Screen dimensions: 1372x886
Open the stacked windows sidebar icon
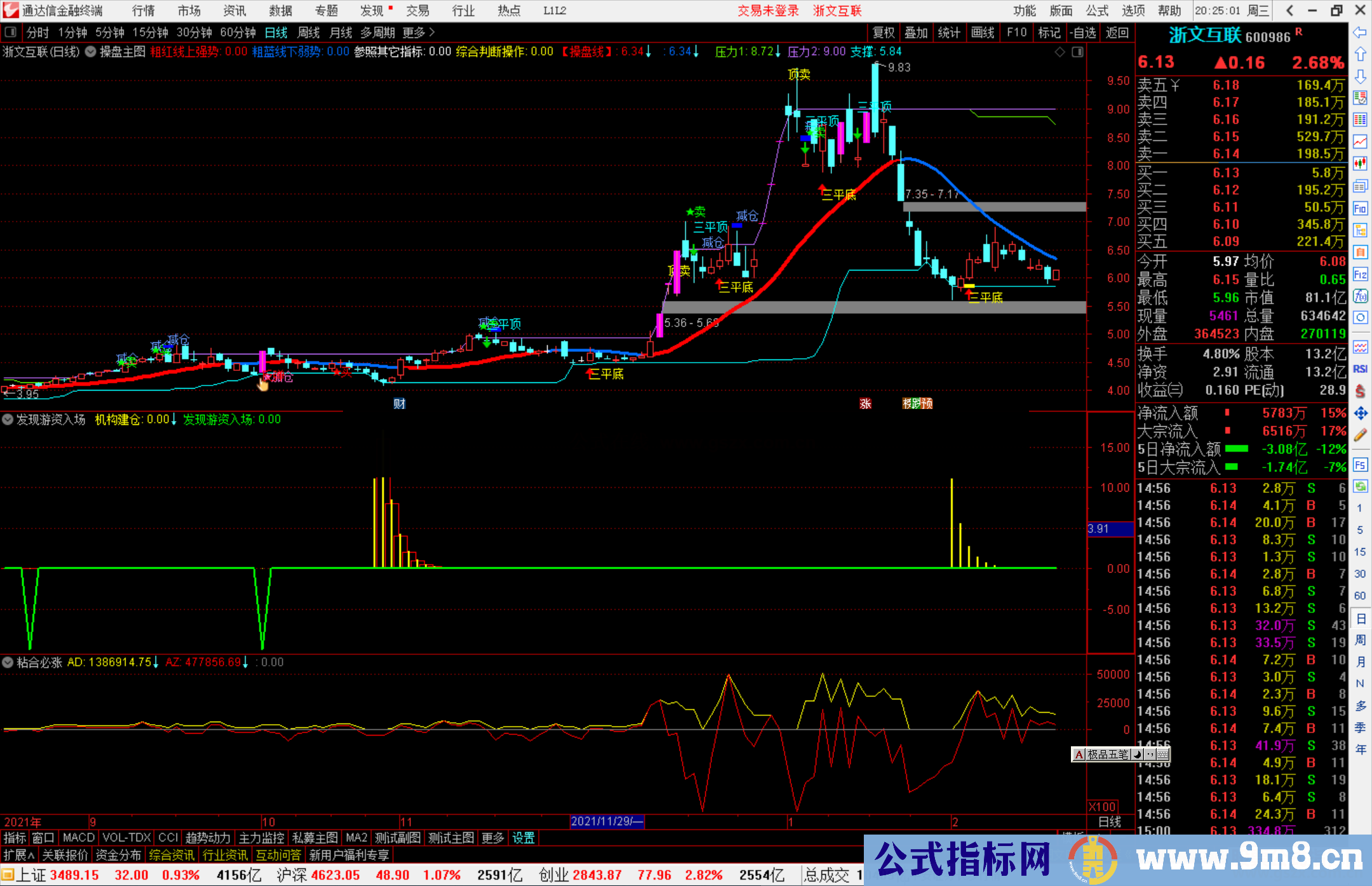[x=1360, y=186]
